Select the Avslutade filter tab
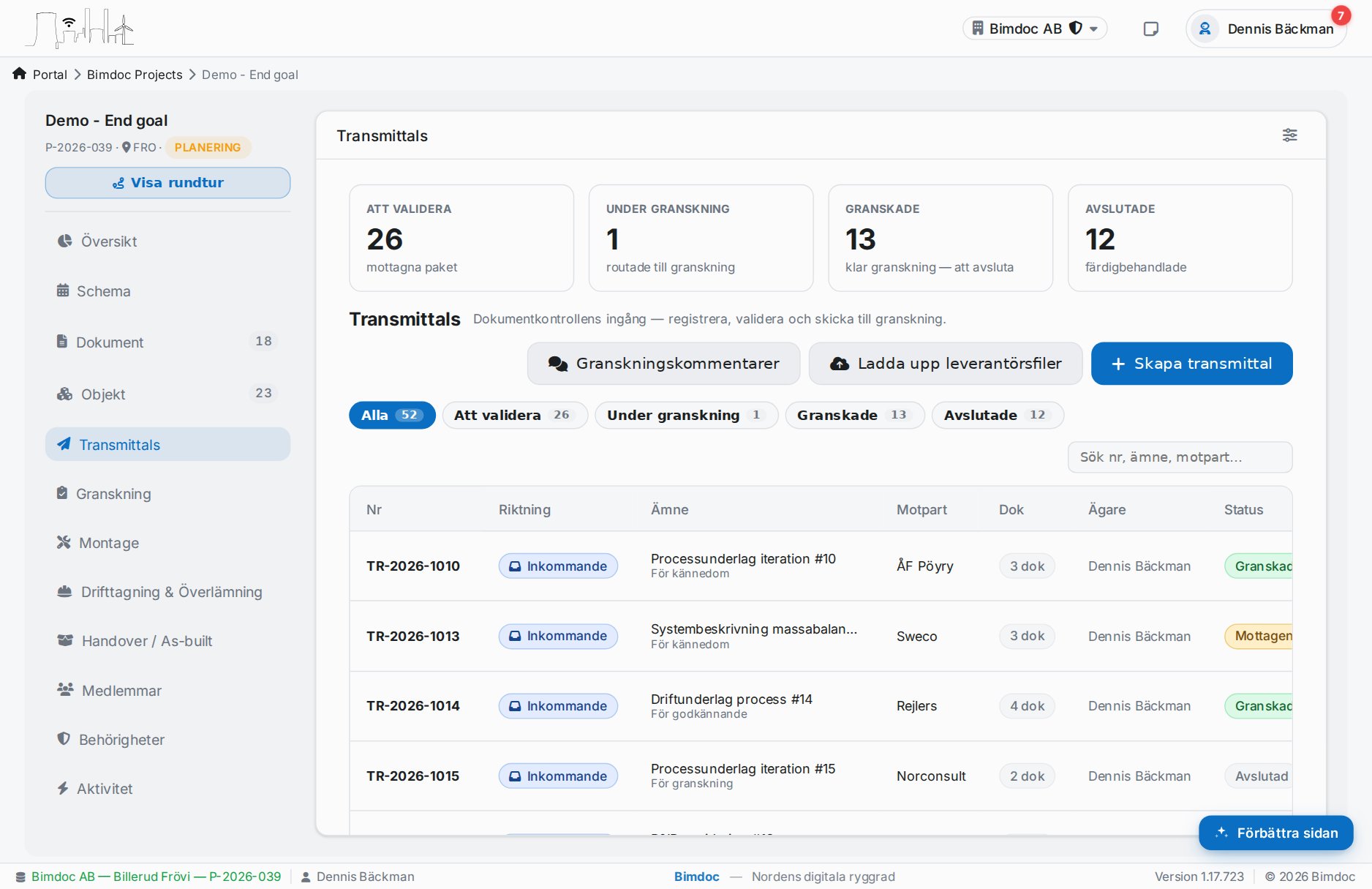 (998, 415)
